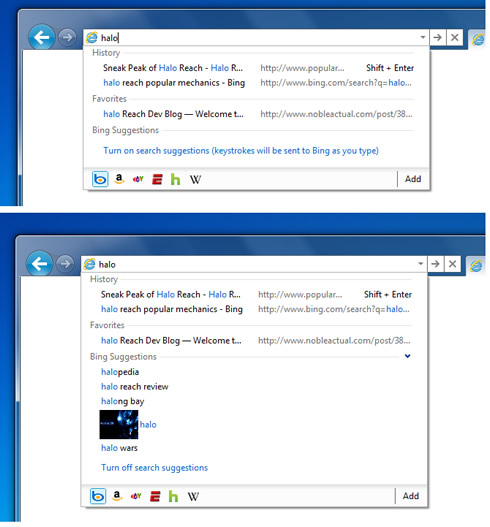490x527 pixels.
Task: Select Amazon search provider in top dropdown
Action: click(x=119, y=179)
